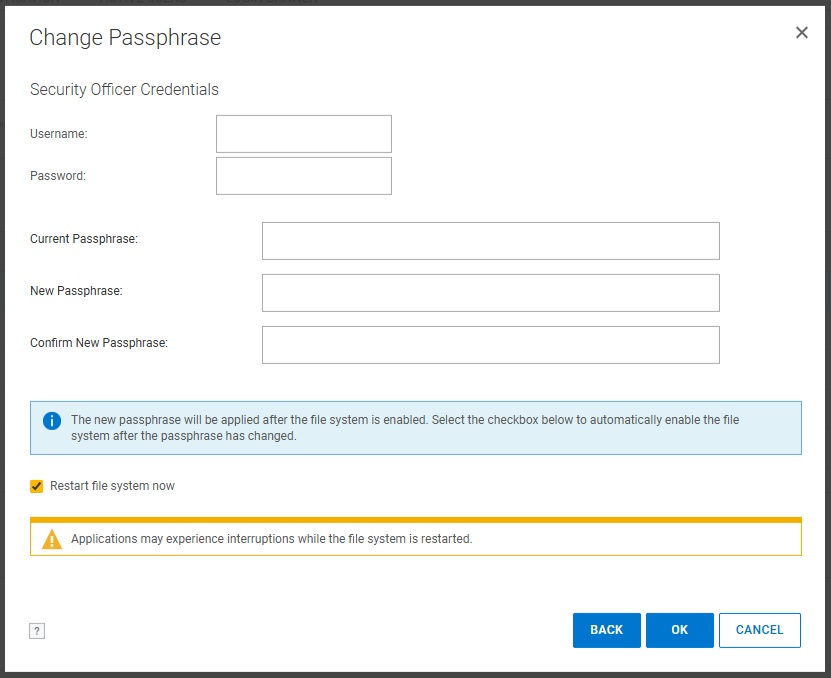Click the Security Officer Credentials heading

click(124, 89)
